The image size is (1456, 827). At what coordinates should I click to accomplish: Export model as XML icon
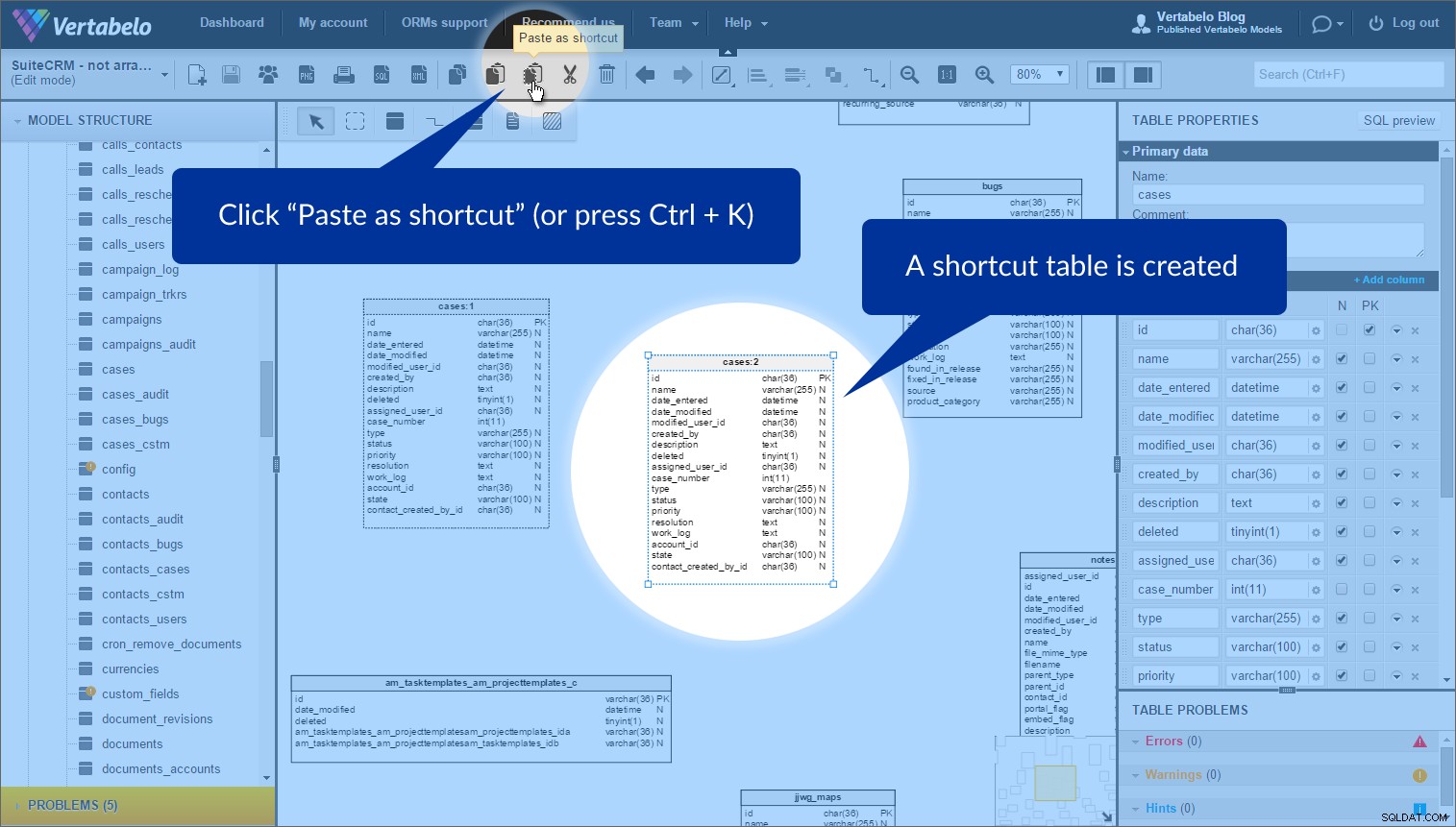[x=419, y=74]
